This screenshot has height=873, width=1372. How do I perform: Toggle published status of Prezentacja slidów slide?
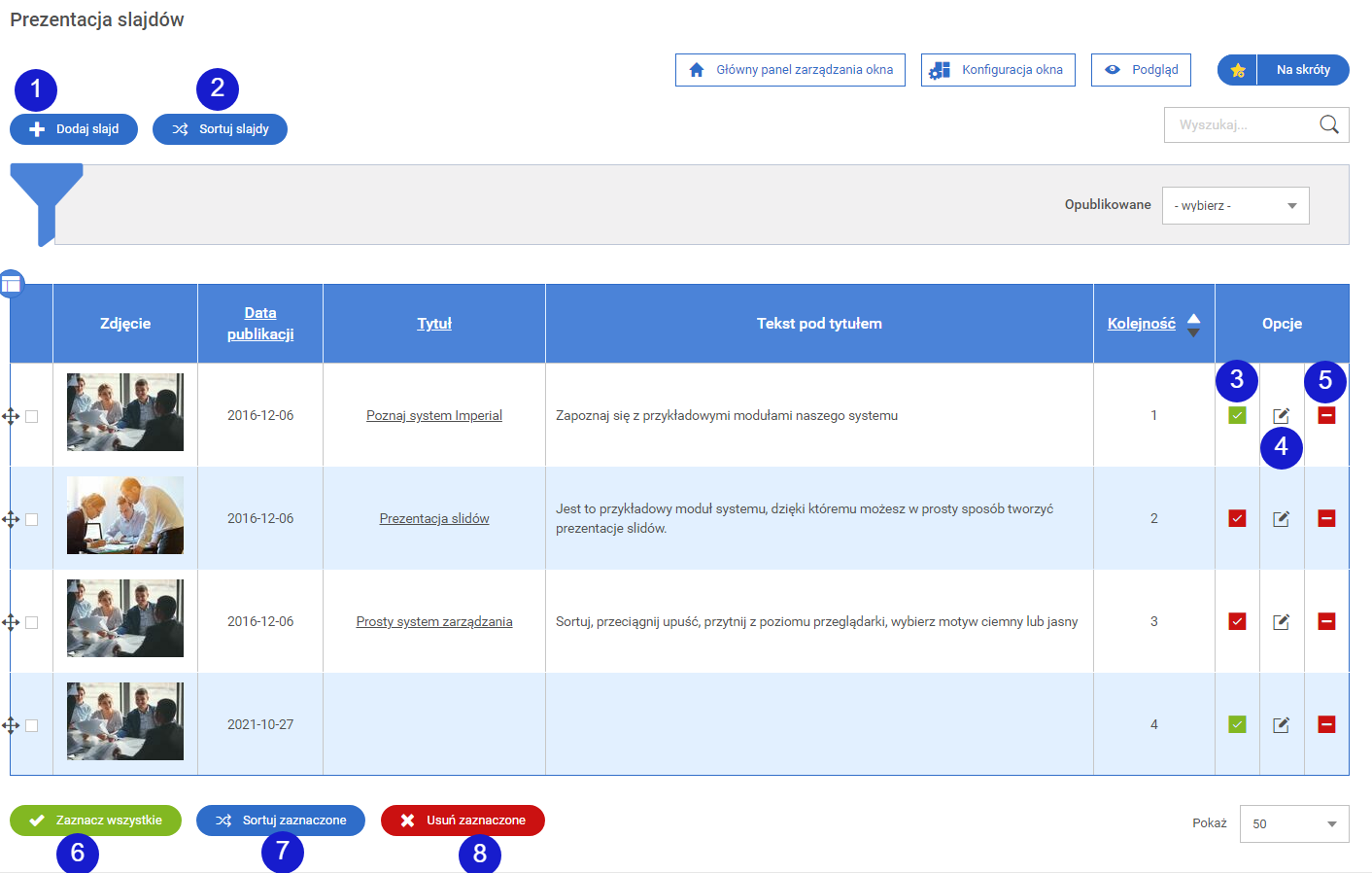click(x=1237, y=519)
